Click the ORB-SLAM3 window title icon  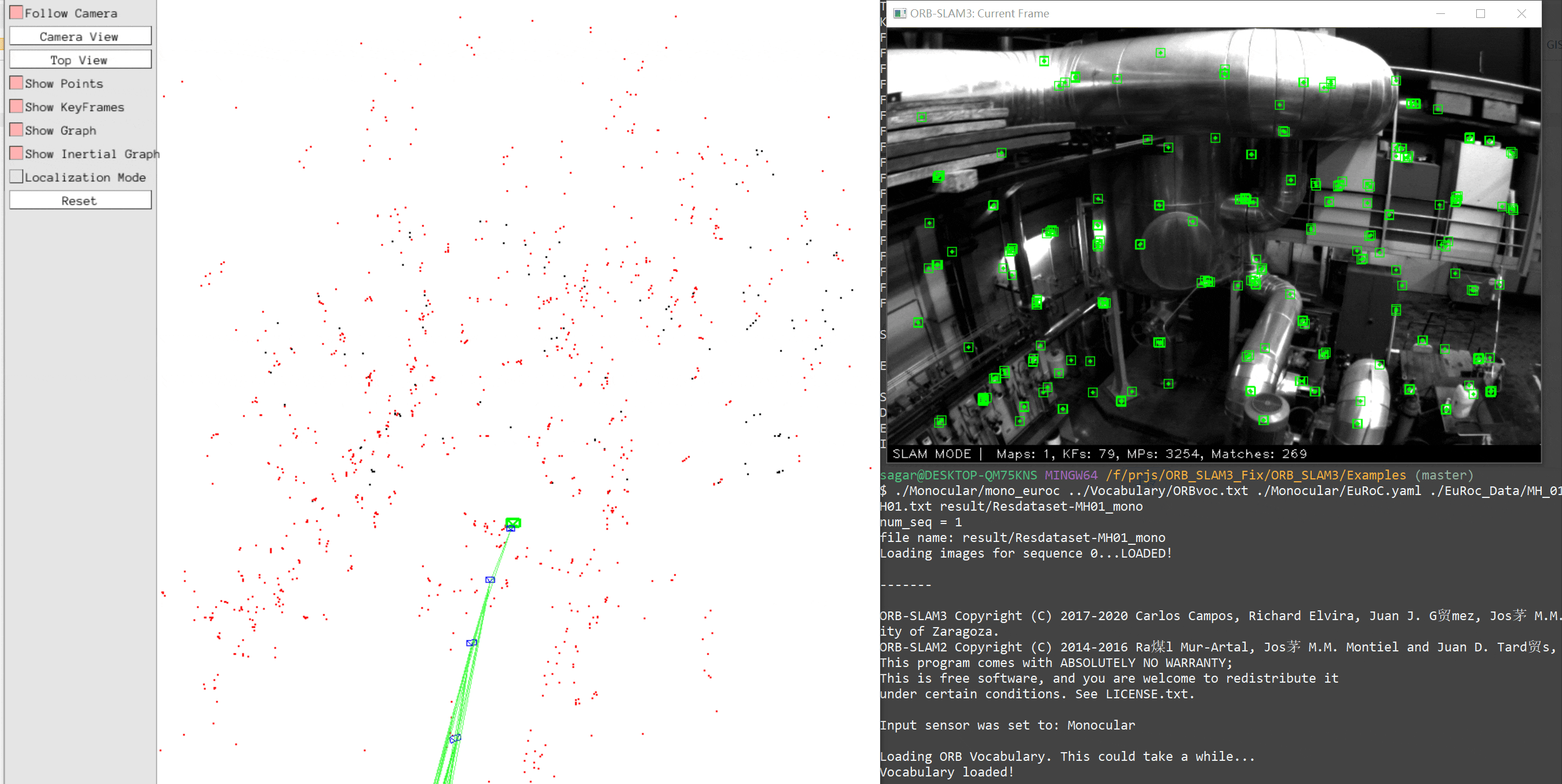tap(900, 13)
